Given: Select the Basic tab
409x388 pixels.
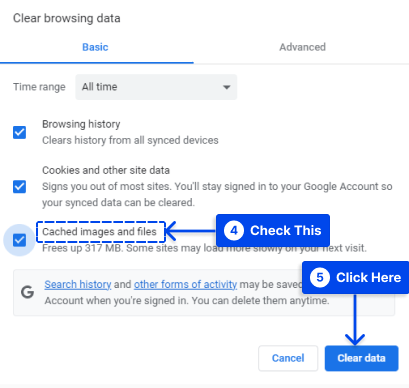Looking at the screenshot, I should [x=95, y=47].
